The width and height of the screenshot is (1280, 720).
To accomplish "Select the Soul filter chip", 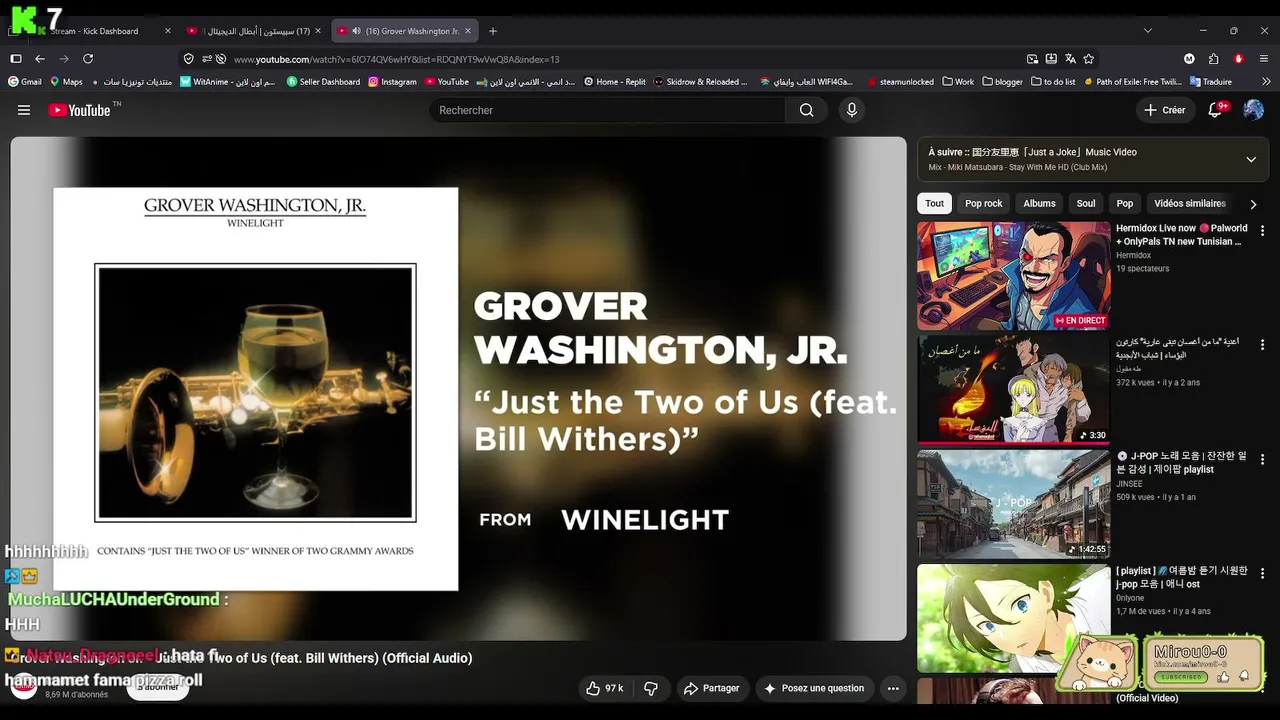I will (x=1086, y=204).
